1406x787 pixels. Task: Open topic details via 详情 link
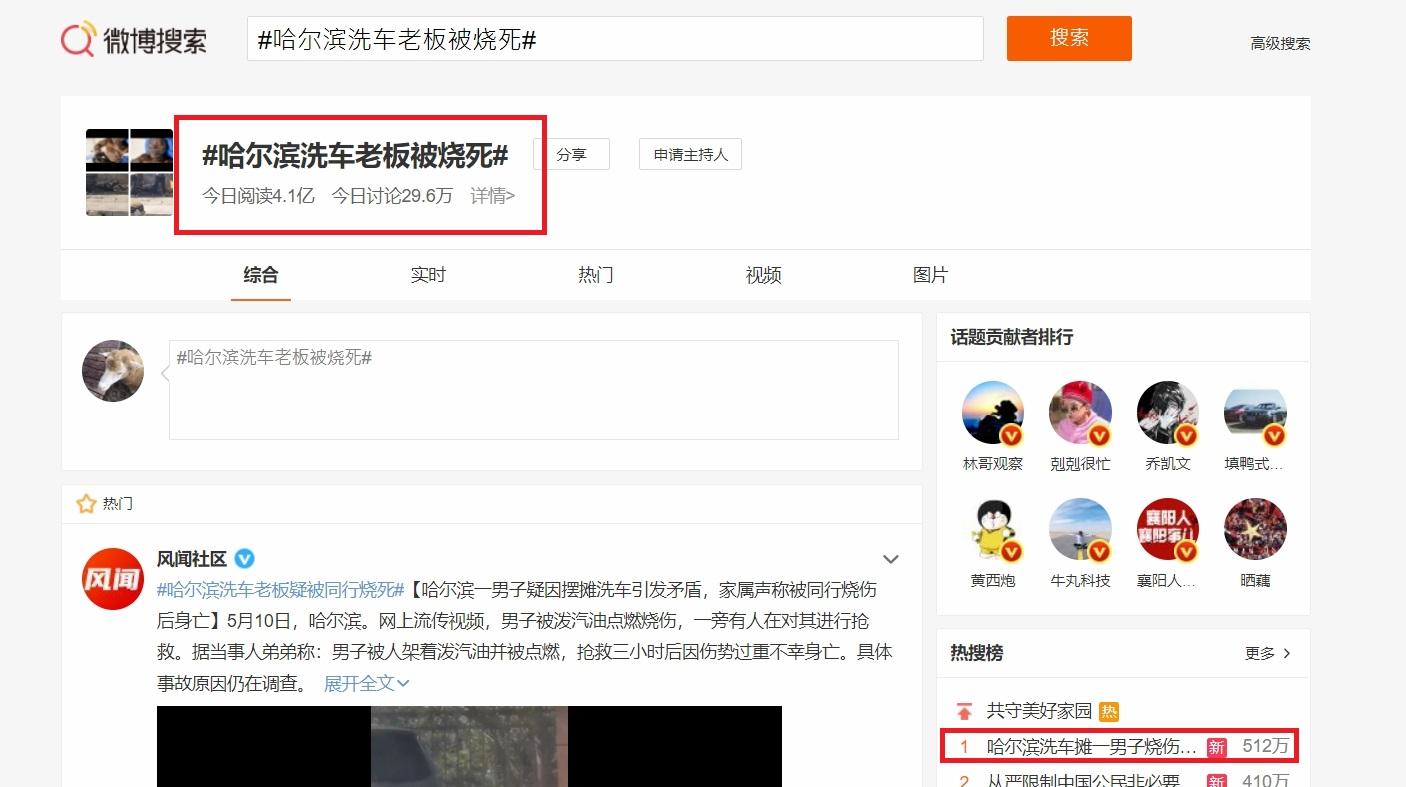pos(492,196)
